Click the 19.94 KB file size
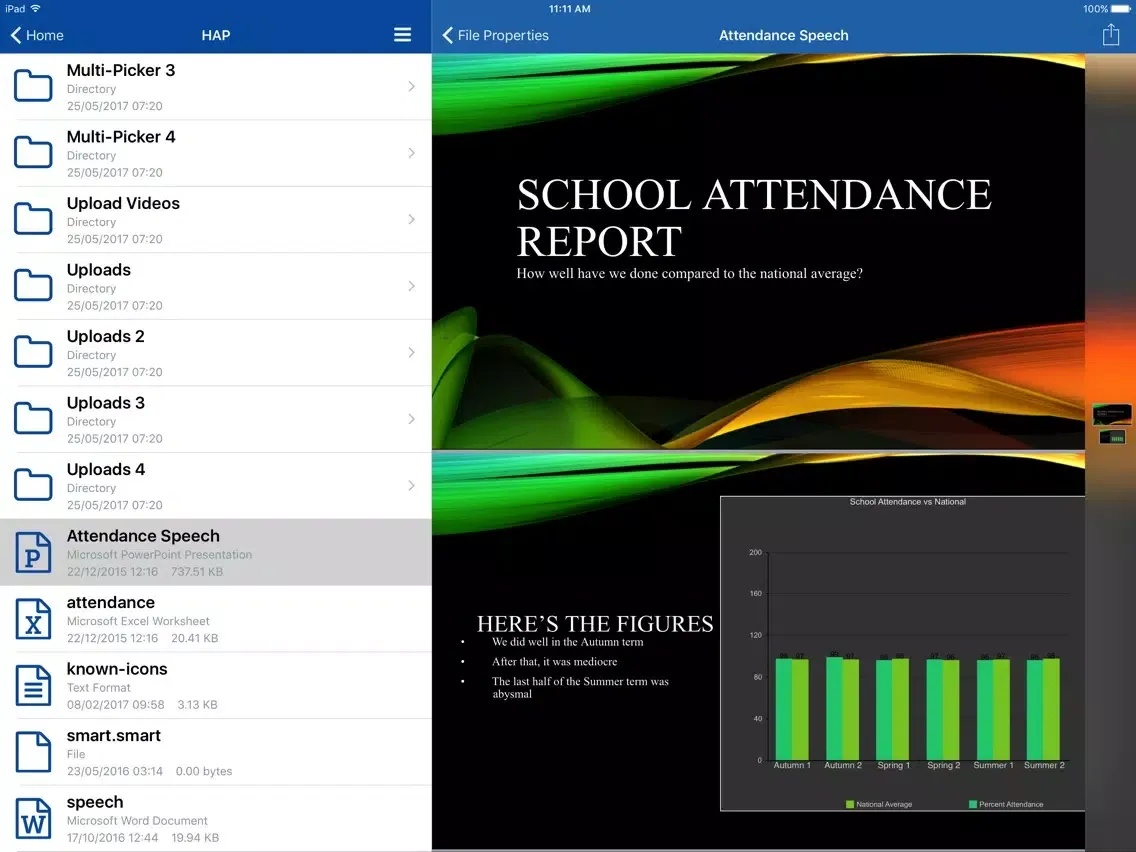The height and width of the screenshot is (852, 1136). pos(195,838)
